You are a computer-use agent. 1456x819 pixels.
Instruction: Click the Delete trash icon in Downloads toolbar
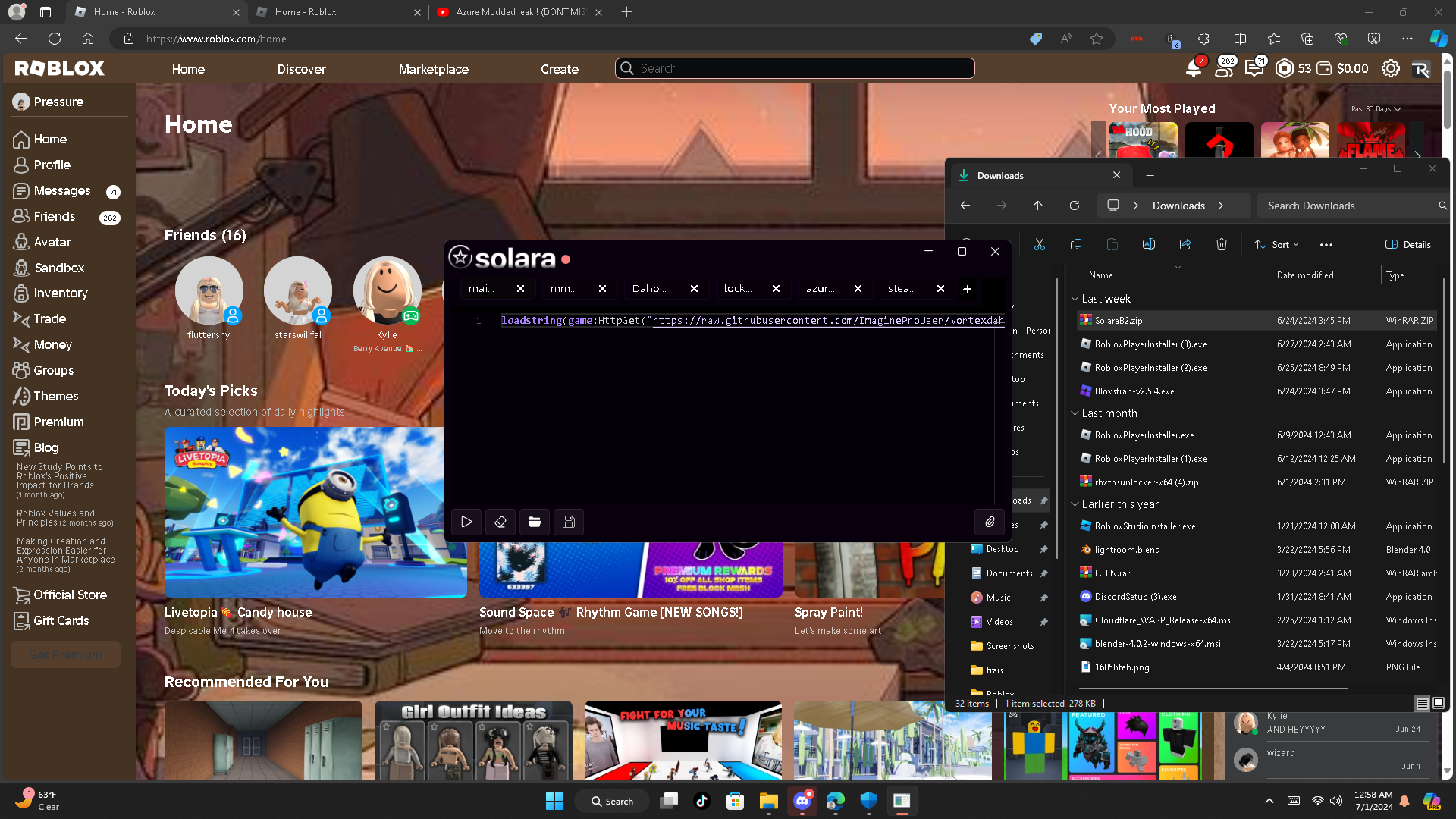(x=1222, y=244)
